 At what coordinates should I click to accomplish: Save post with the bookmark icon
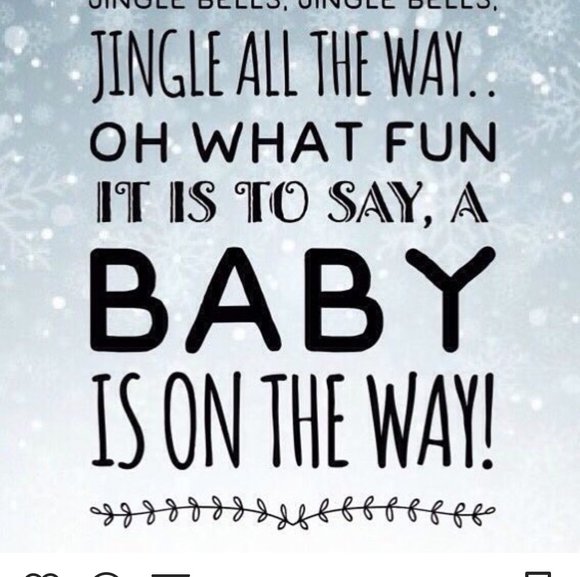pos(538,574)
